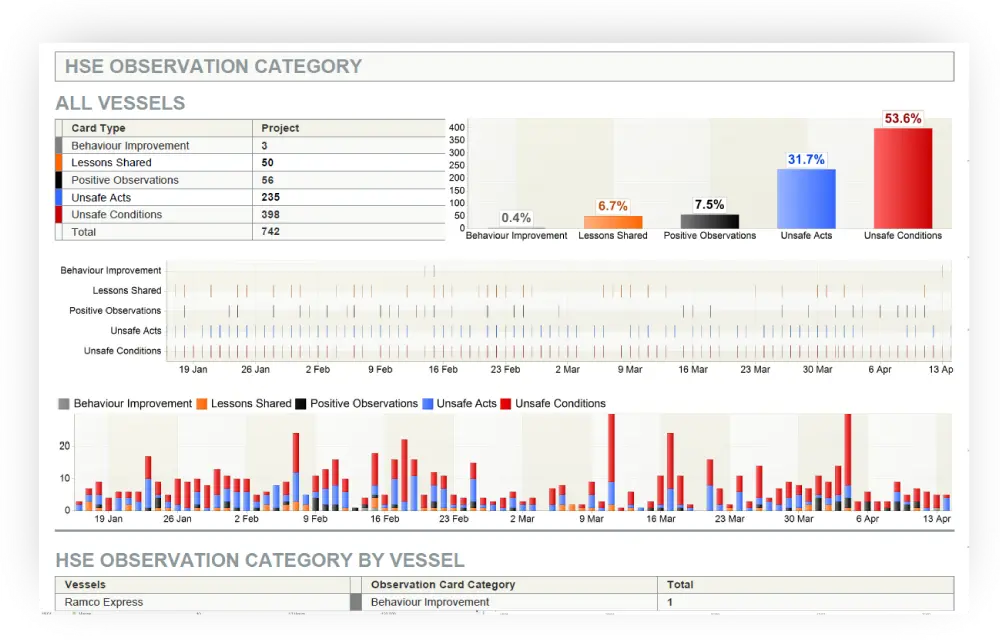Click the Project column header
The height and width of the screenshot is (644, 1000).
click(280, 128)
